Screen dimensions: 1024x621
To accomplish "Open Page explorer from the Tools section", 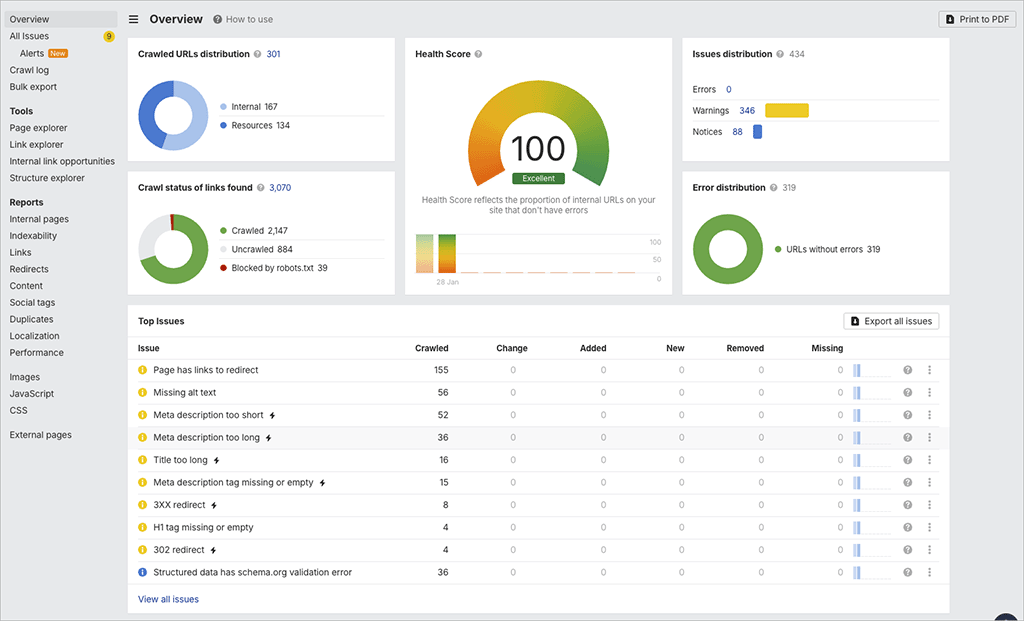I will [x=38, y=127].
